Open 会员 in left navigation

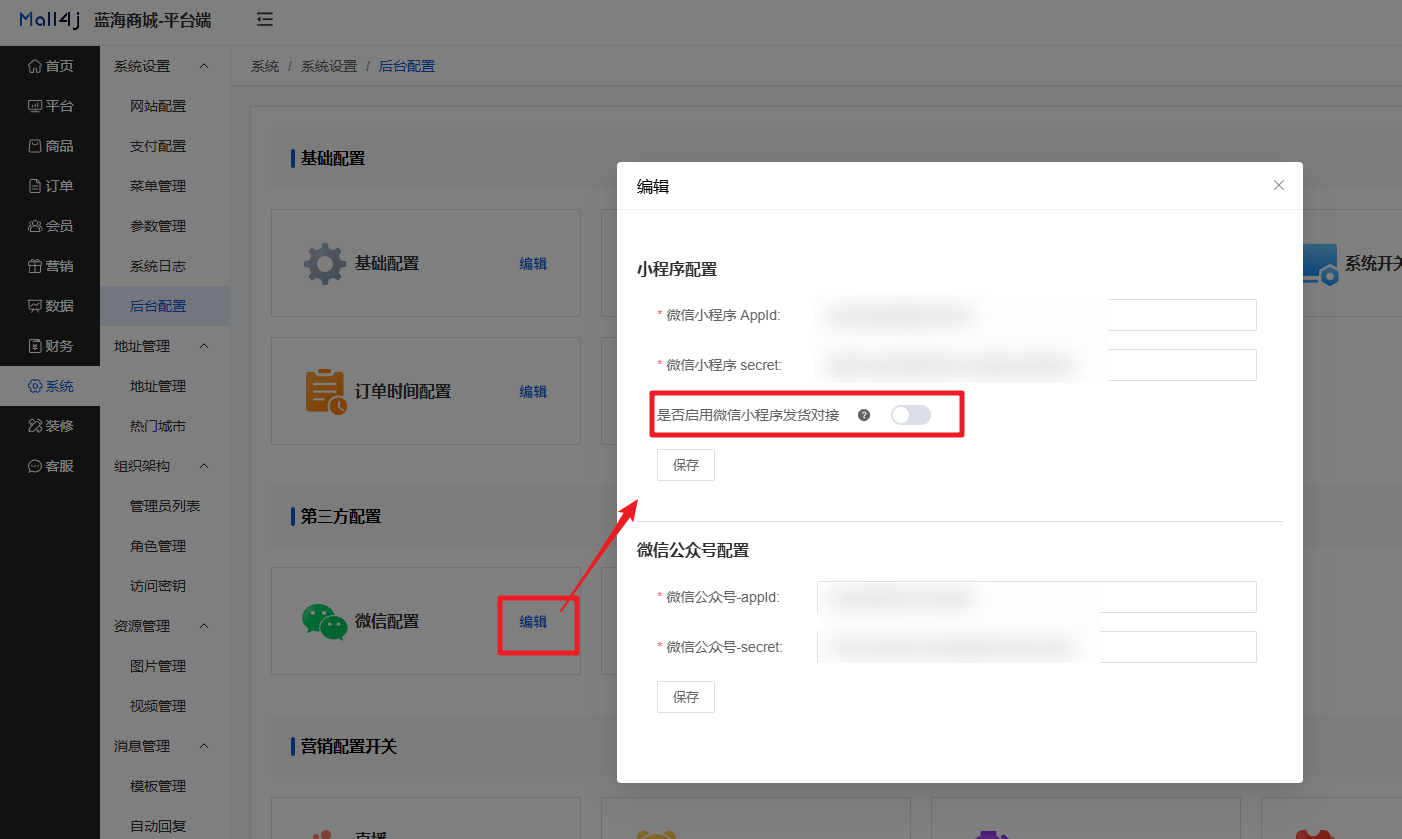pos(50,226)
